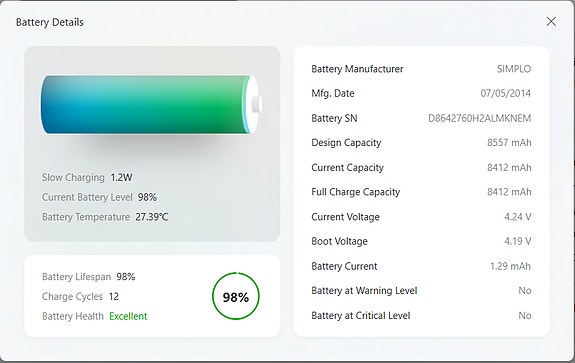The height and width of the screenshot is (363, 575).
Task: Click the No value for Warning Level
Action: 525,291
